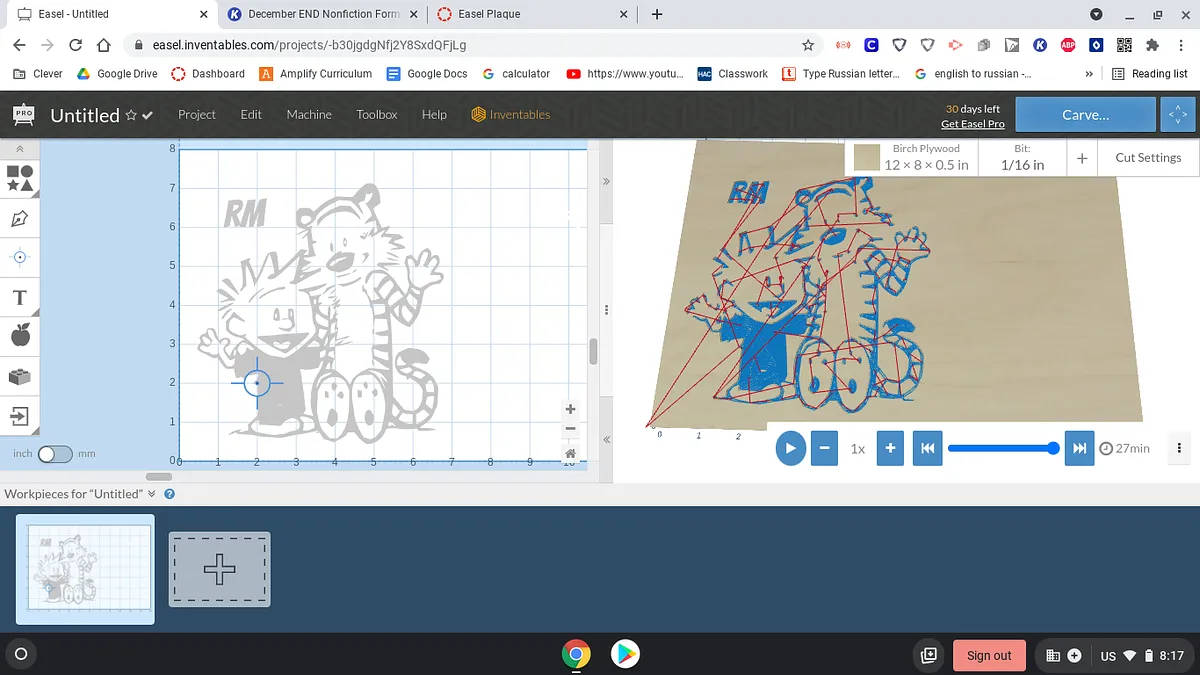Open the 1/16 in bit selector
Image resolution: width=1200 pixels, height=675 pixels.
tap(1022, 157)
